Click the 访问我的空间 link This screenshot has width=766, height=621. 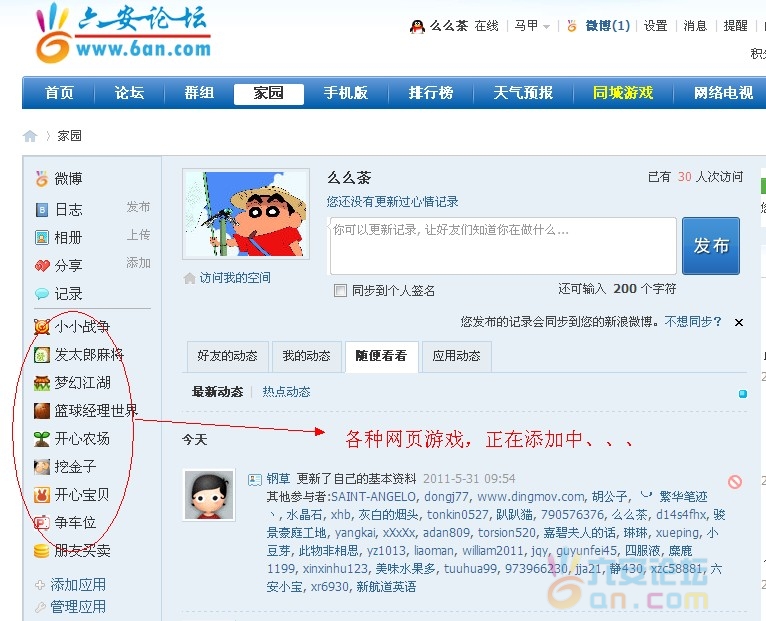tap(234, 278)
